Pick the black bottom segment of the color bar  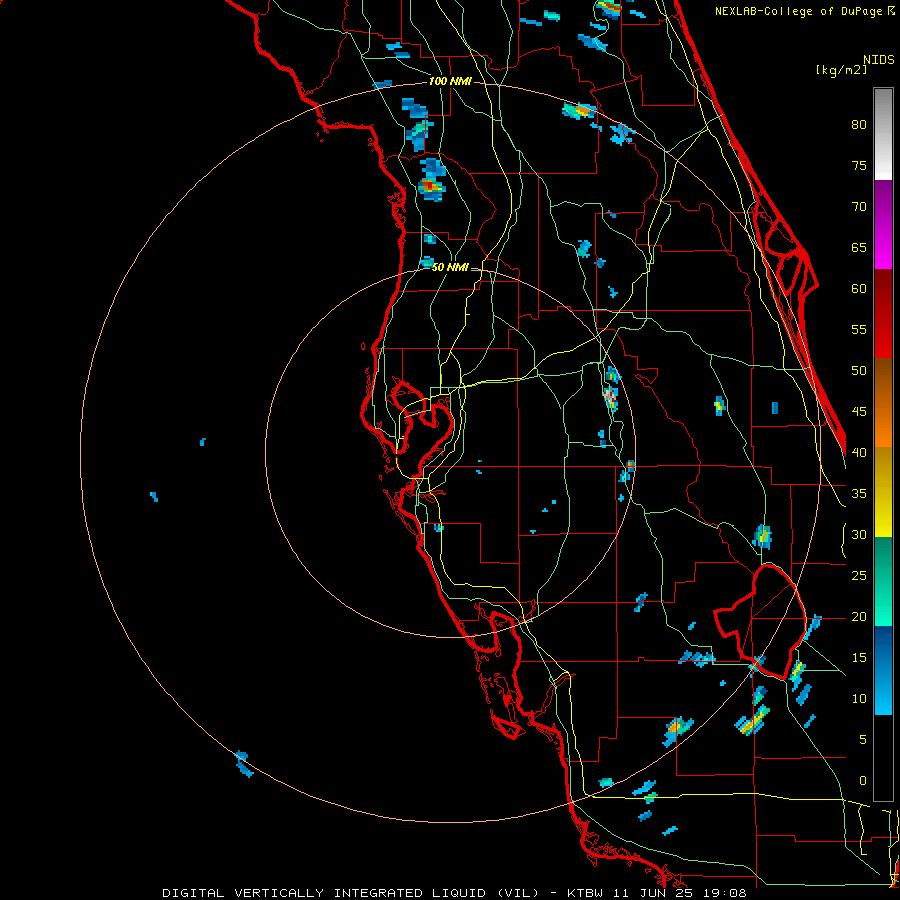click(883, 758)
